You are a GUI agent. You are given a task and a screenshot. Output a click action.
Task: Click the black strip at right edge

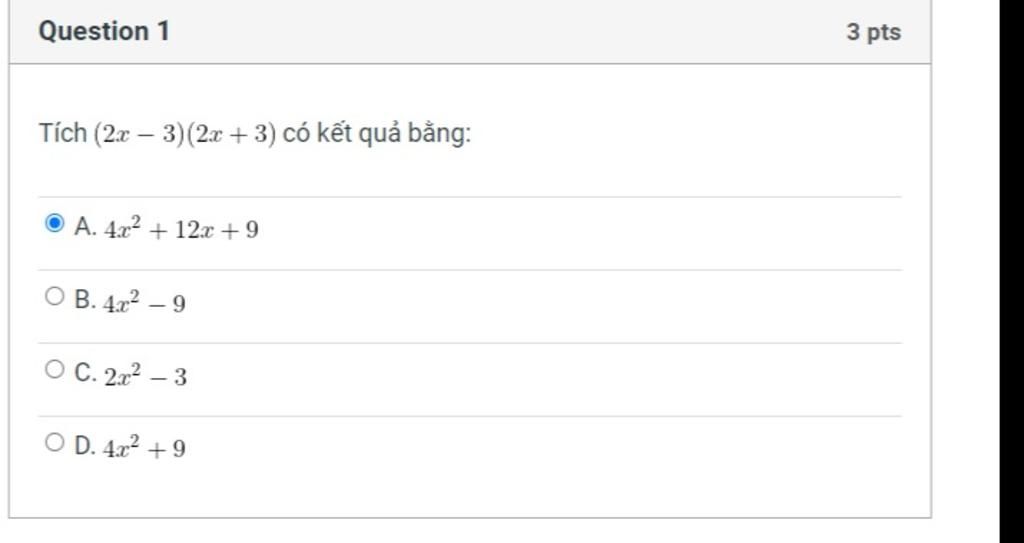click(1012, 271)
